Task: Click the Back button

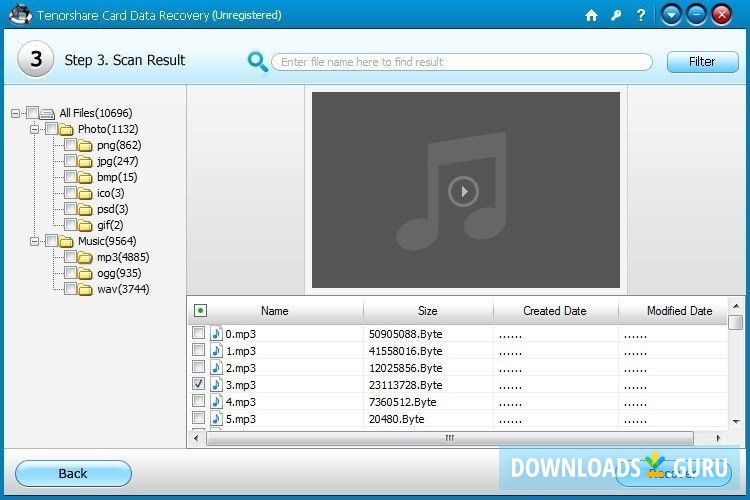Action: (73, 473)
